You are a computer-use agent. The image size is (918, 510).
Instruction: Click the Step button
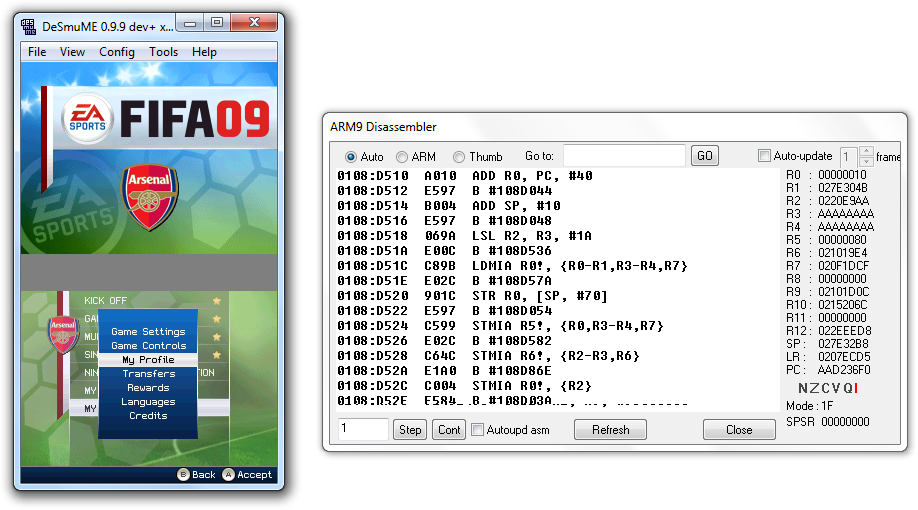coord(410,430)
